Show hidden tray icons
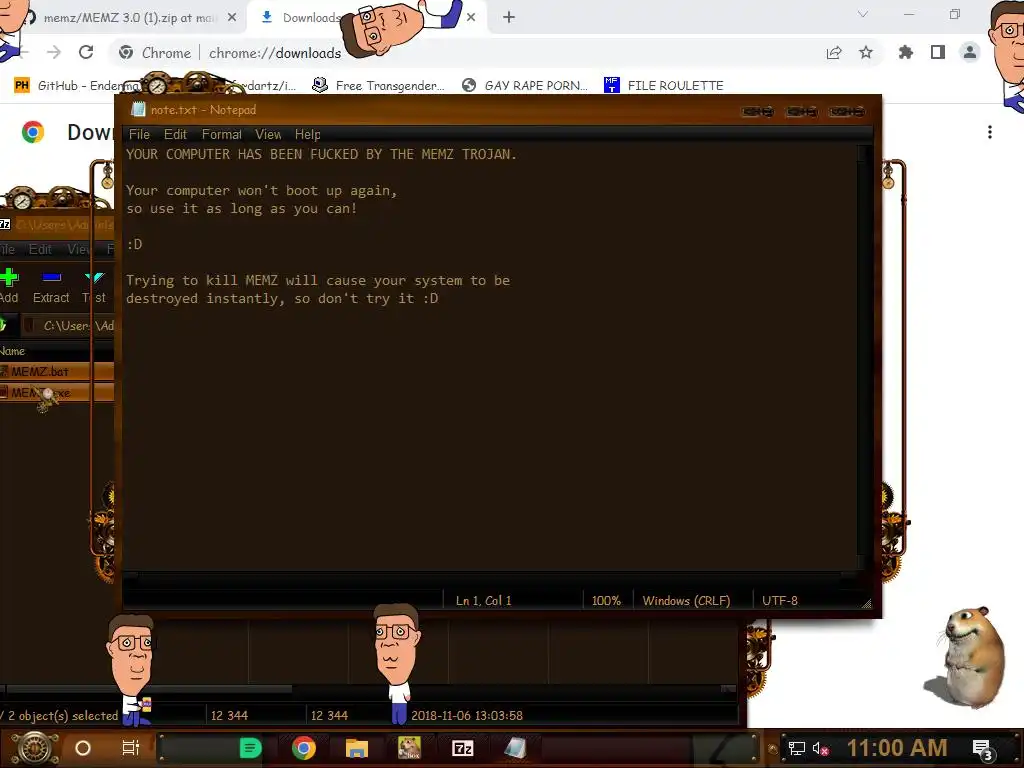This screenshot has height=768, width=1024. click(x=773, y=749)
